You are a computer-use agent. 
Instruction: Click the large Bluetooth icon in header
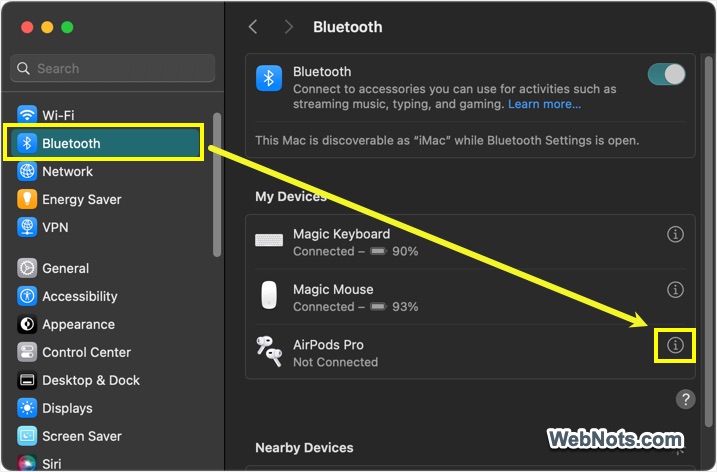pyautogui.click(x=269, y=78)
